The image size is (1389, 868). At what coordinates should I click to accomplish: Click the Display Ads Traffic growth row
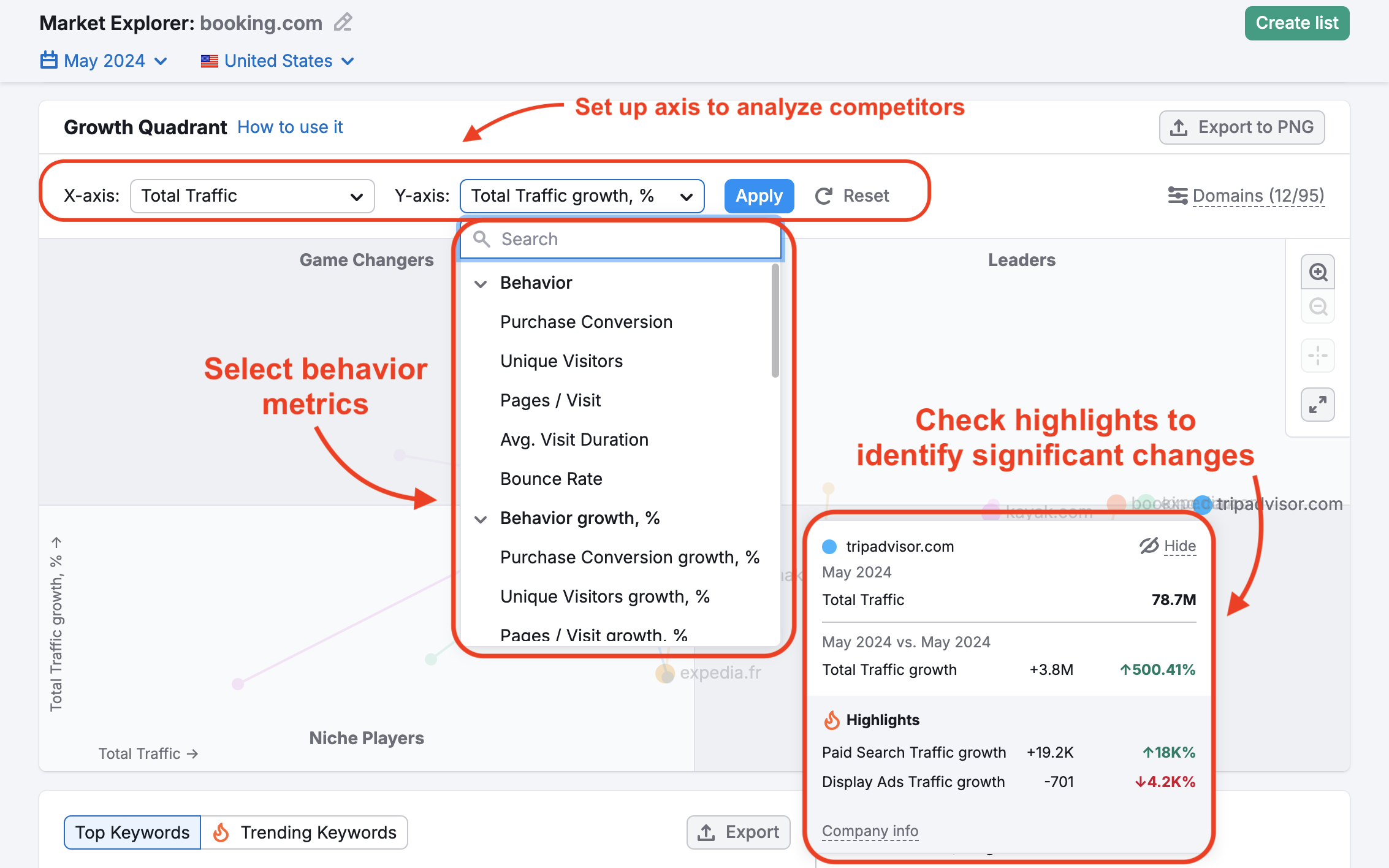coord(1009,782)
